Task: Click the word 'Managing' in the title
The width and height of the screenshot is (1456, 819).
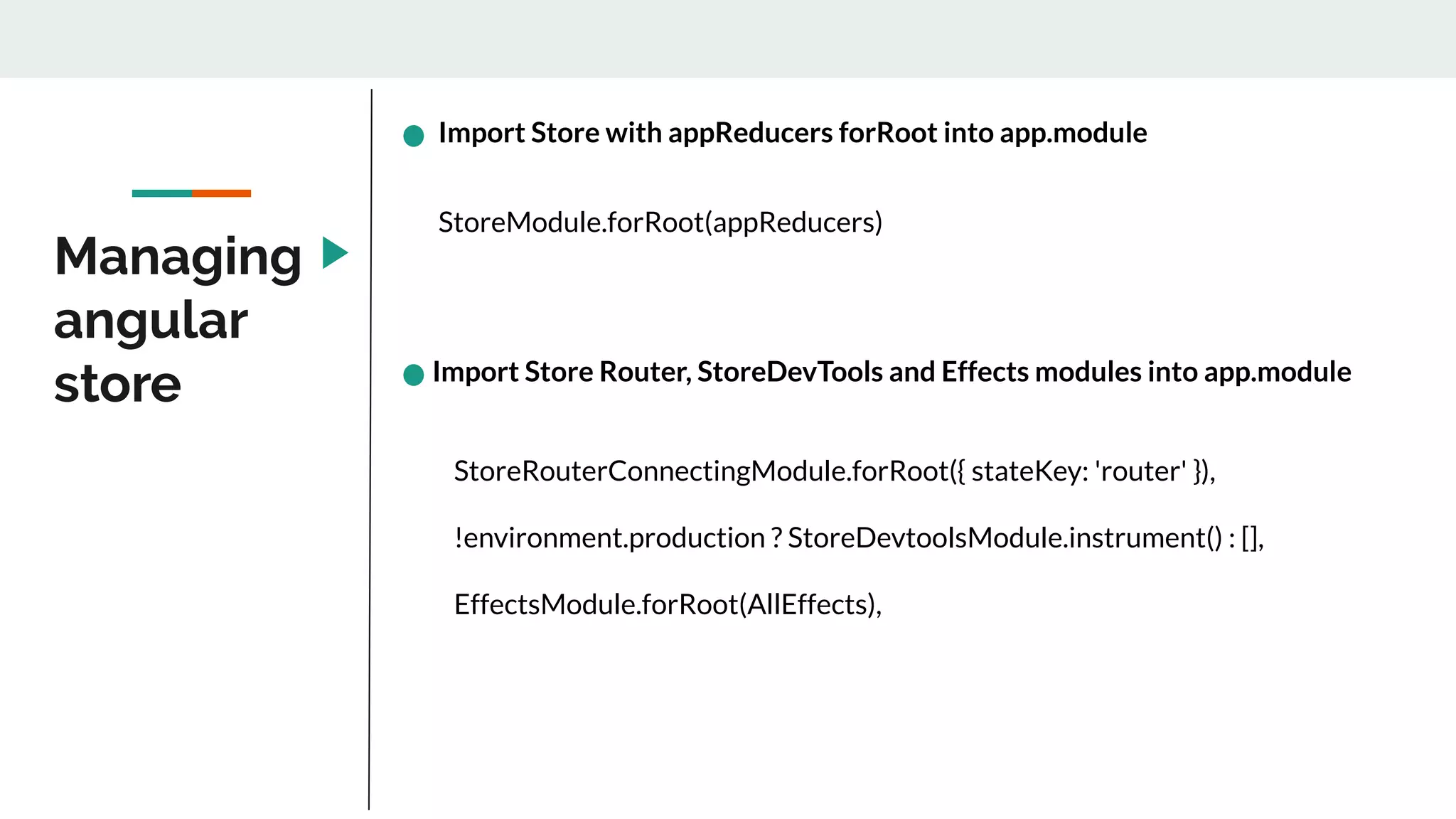Action: (x=178, y=257)
